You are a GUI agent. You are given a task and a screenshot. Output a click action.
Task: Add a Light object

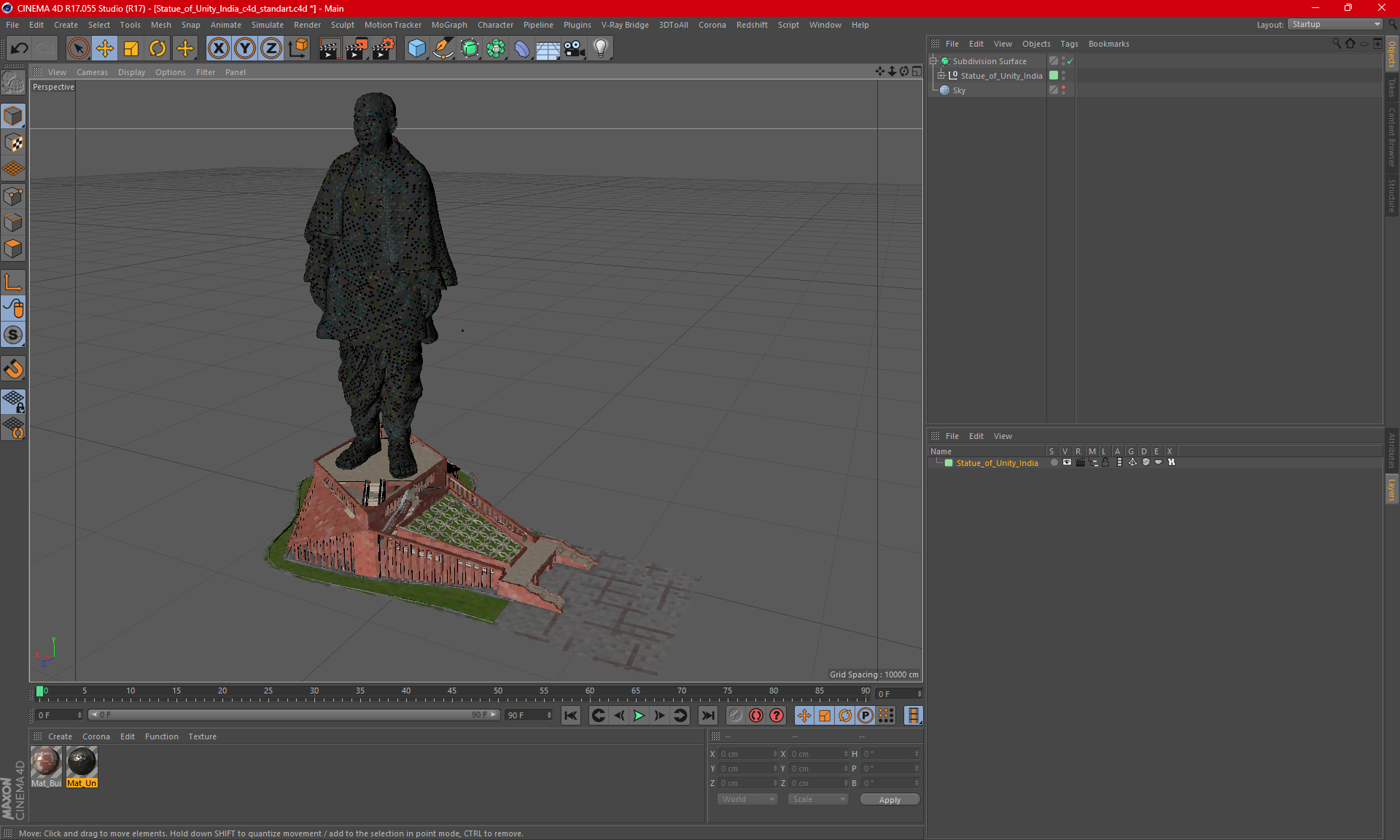600,48
